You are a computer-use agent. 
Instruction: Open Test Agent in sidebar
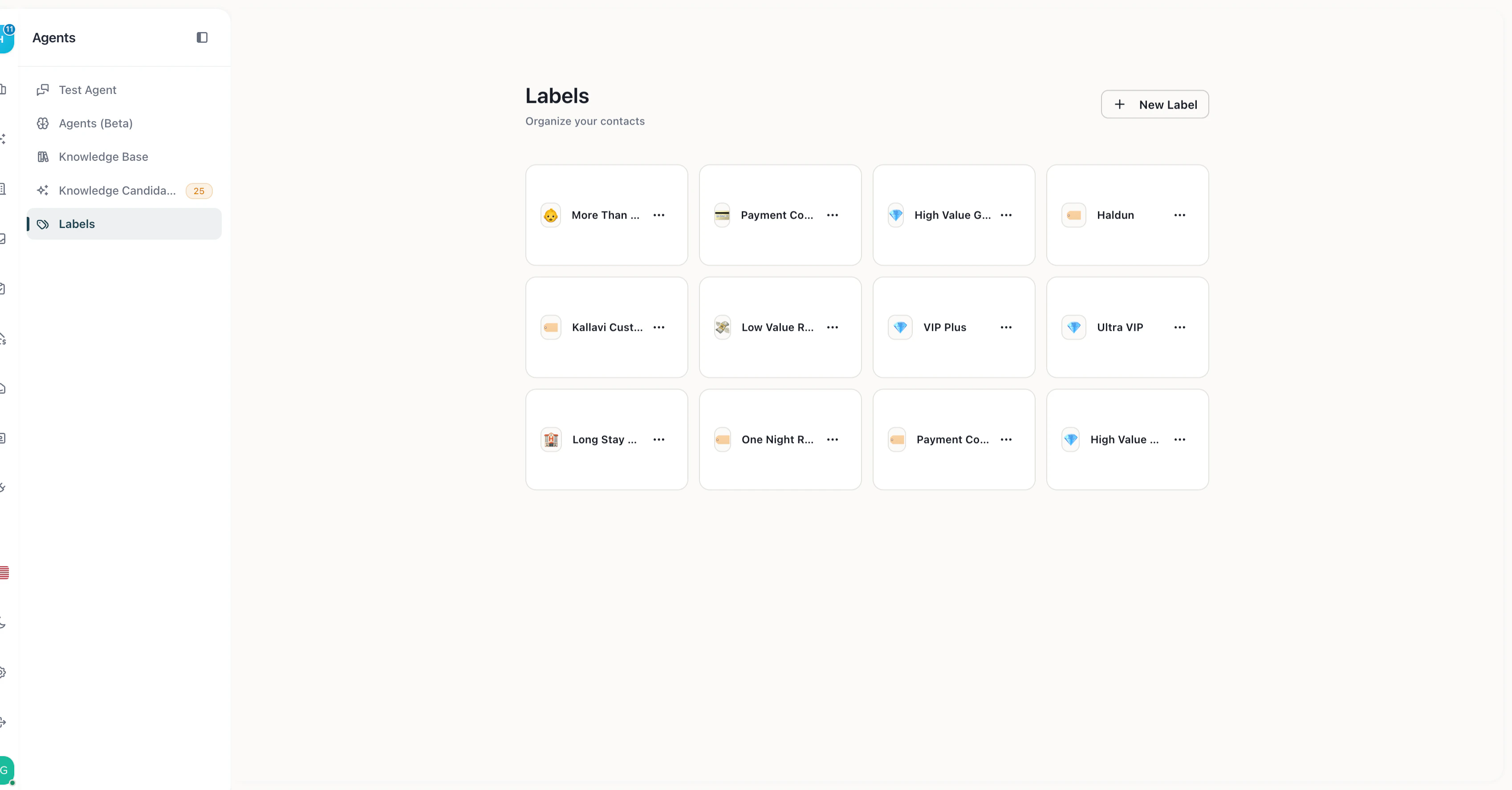(87, 90)
